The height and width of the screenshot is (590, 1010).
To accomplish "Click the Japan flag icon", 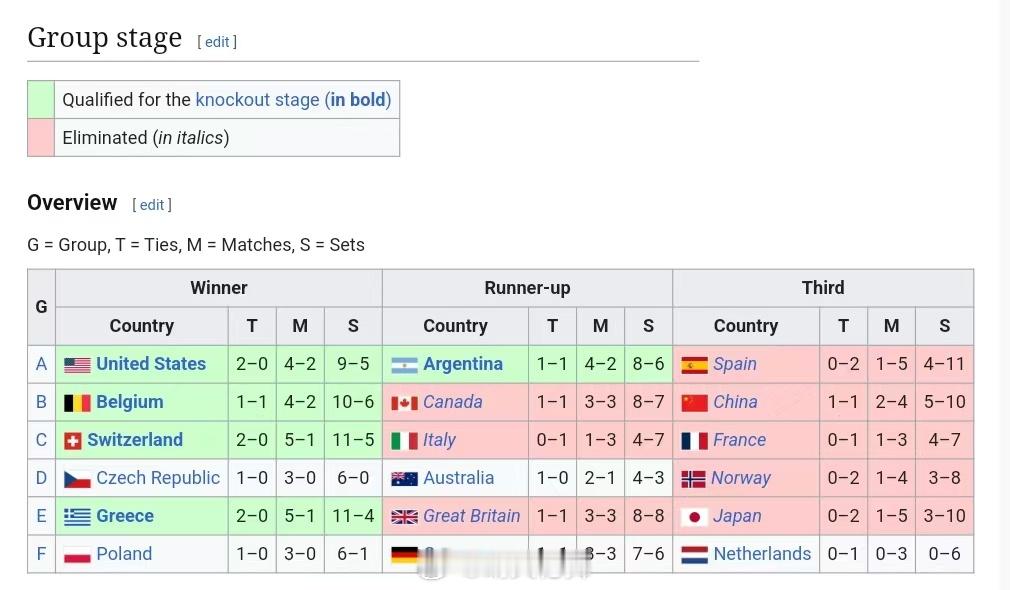I will tap(694, 517).
